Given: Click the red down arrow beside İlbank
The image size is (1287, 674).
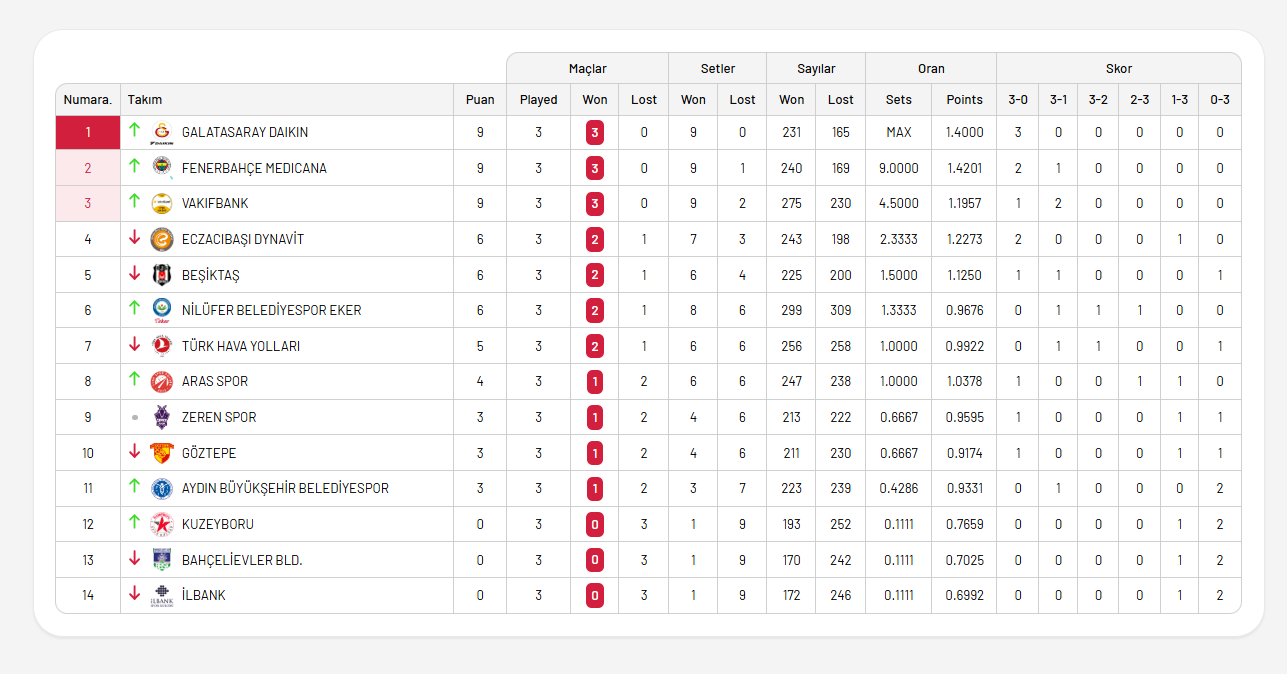Looking at the screenshot, I should click(x=135, y=594).
